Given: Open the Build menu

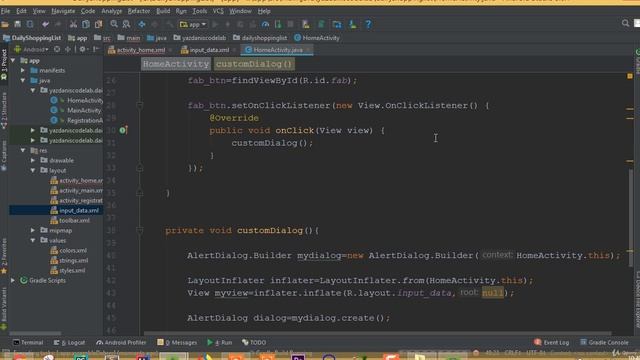Looking at the screenshot, I should click(163, 11).
